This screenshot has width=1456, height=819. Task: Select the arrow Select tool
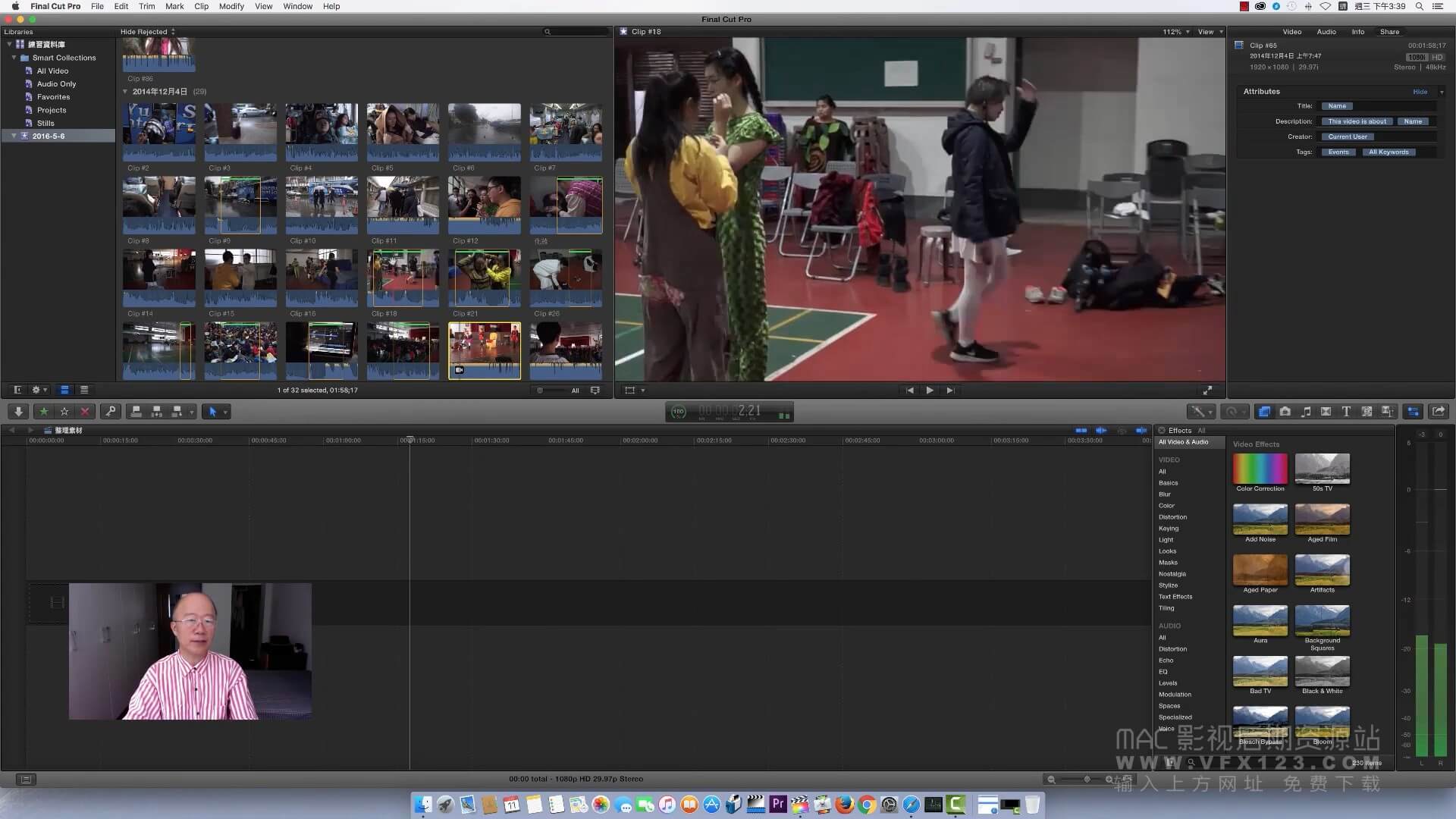213,411
